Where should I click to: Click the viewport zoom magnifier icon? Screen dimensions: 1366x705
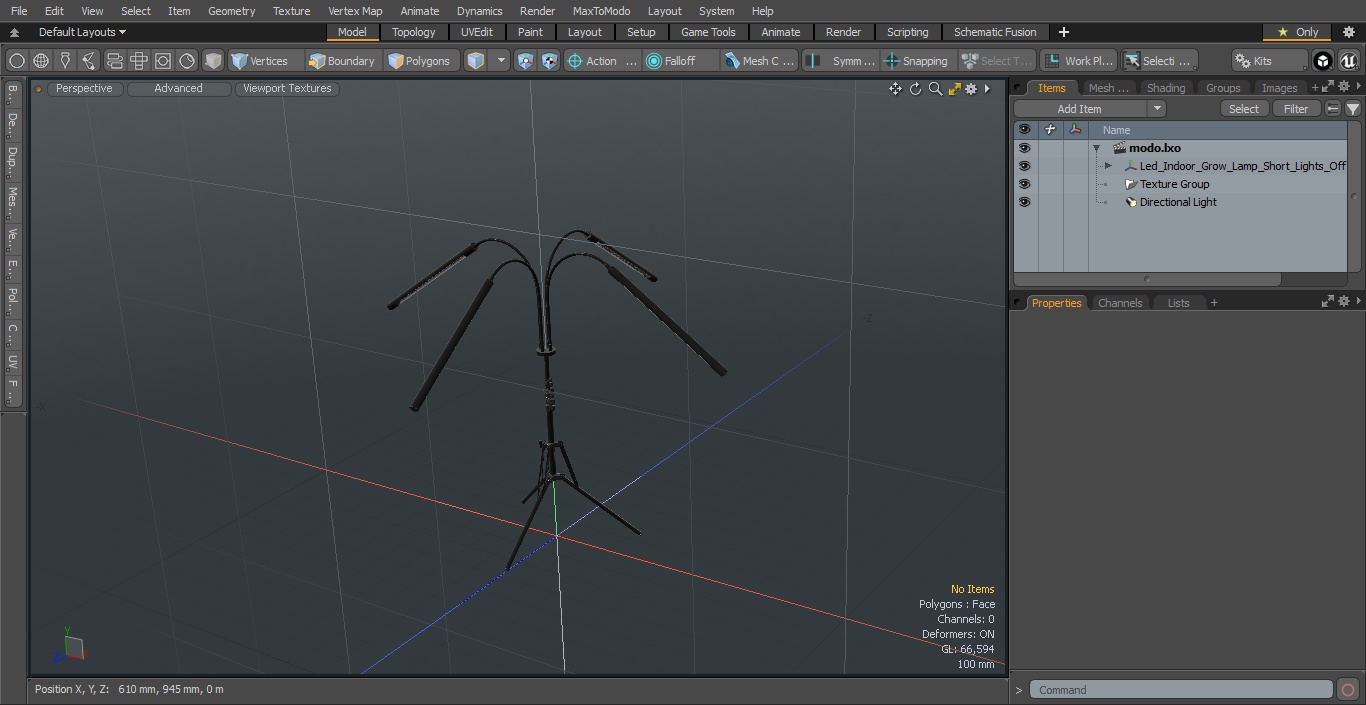[x=935, y=89]
